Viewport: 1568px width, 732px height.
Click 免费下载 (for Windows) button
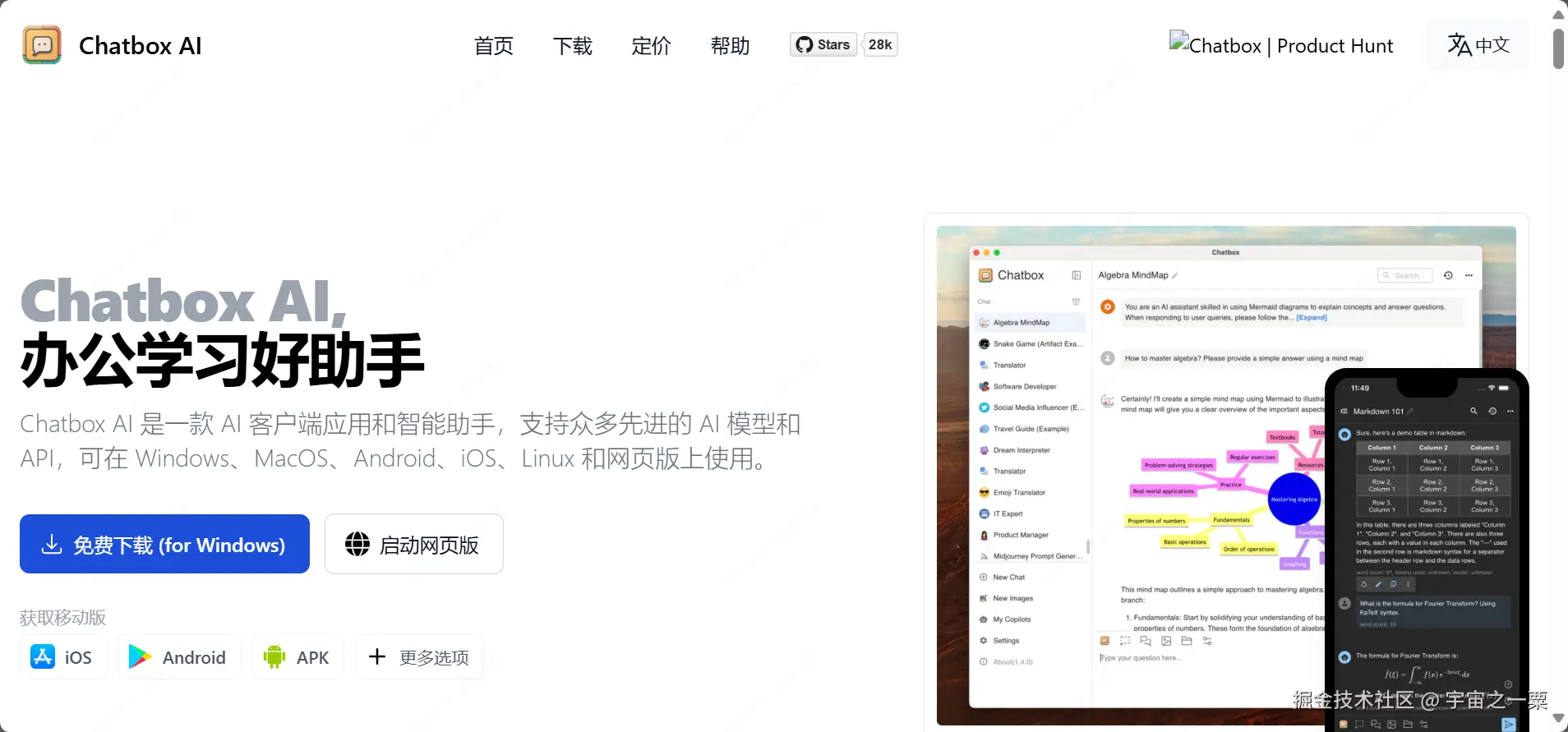tap(164, 544)
